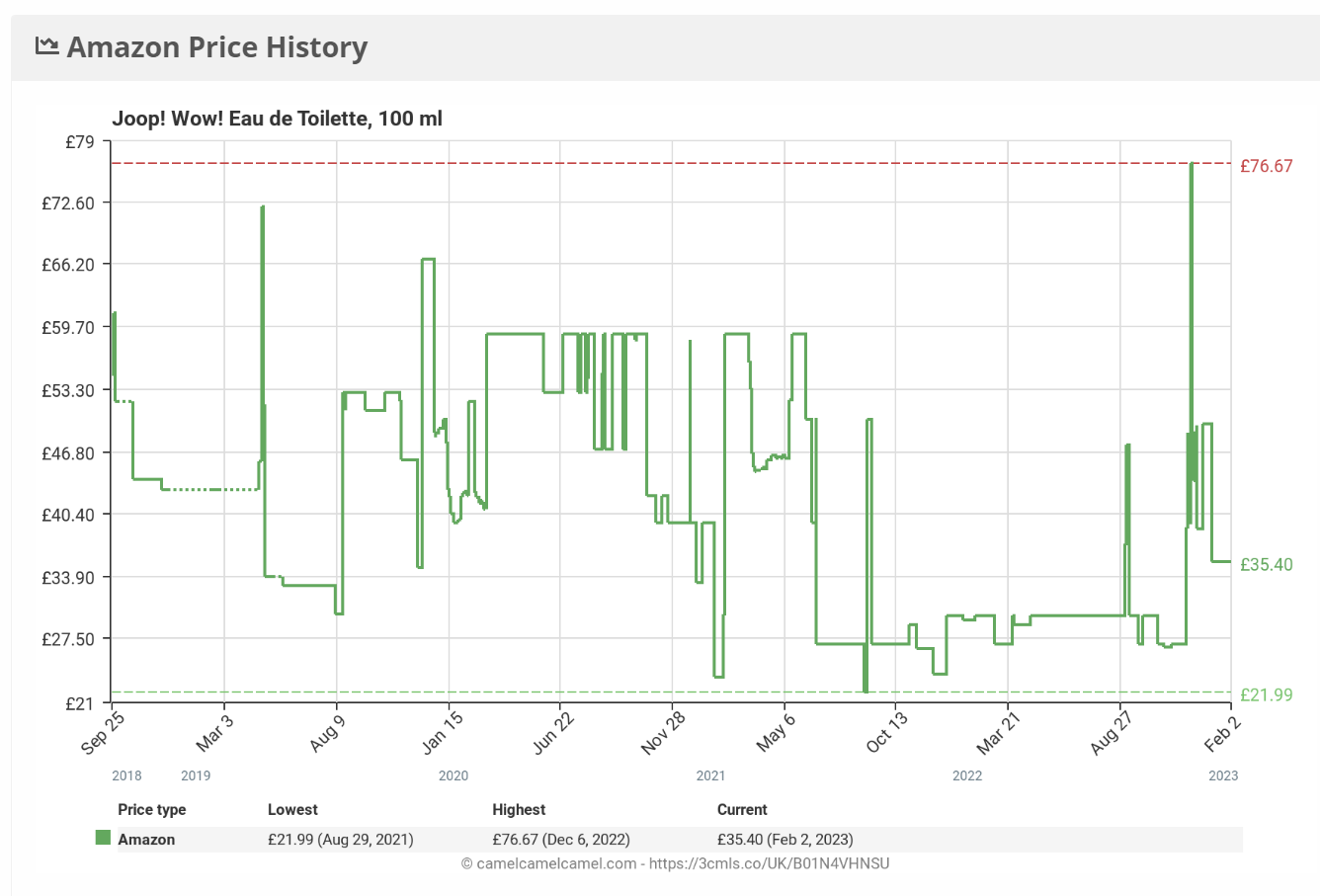Click the Joop! Wow! Eau de Toilette title
1320x896 pixels.
pos(277,119)
